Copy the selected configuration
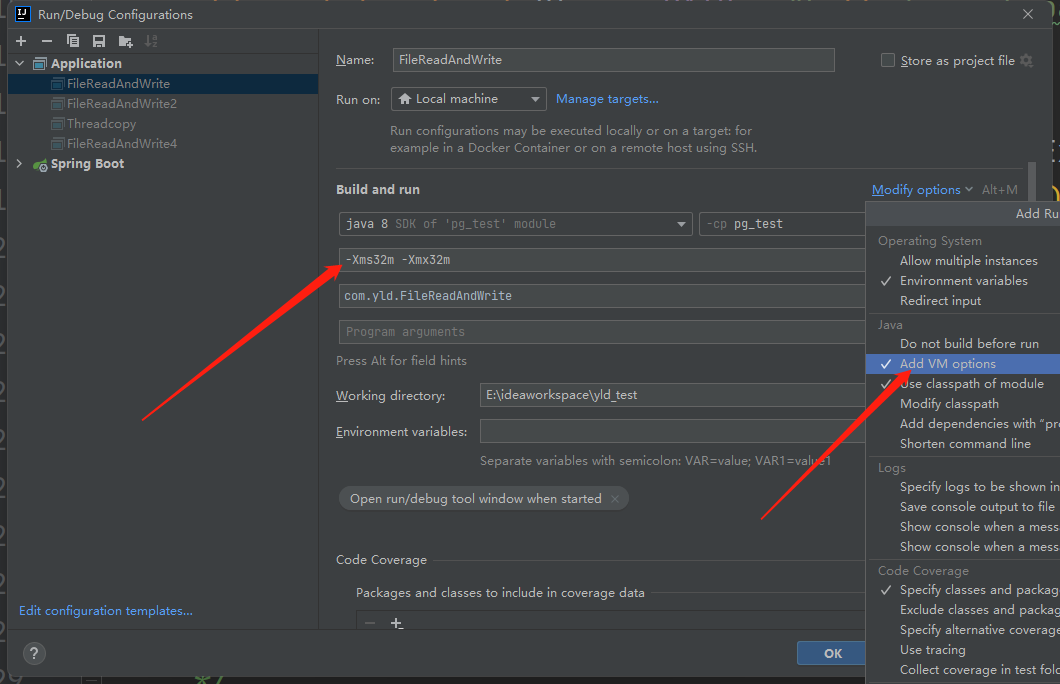This screenshot has width=1060, height=684. 72,41
